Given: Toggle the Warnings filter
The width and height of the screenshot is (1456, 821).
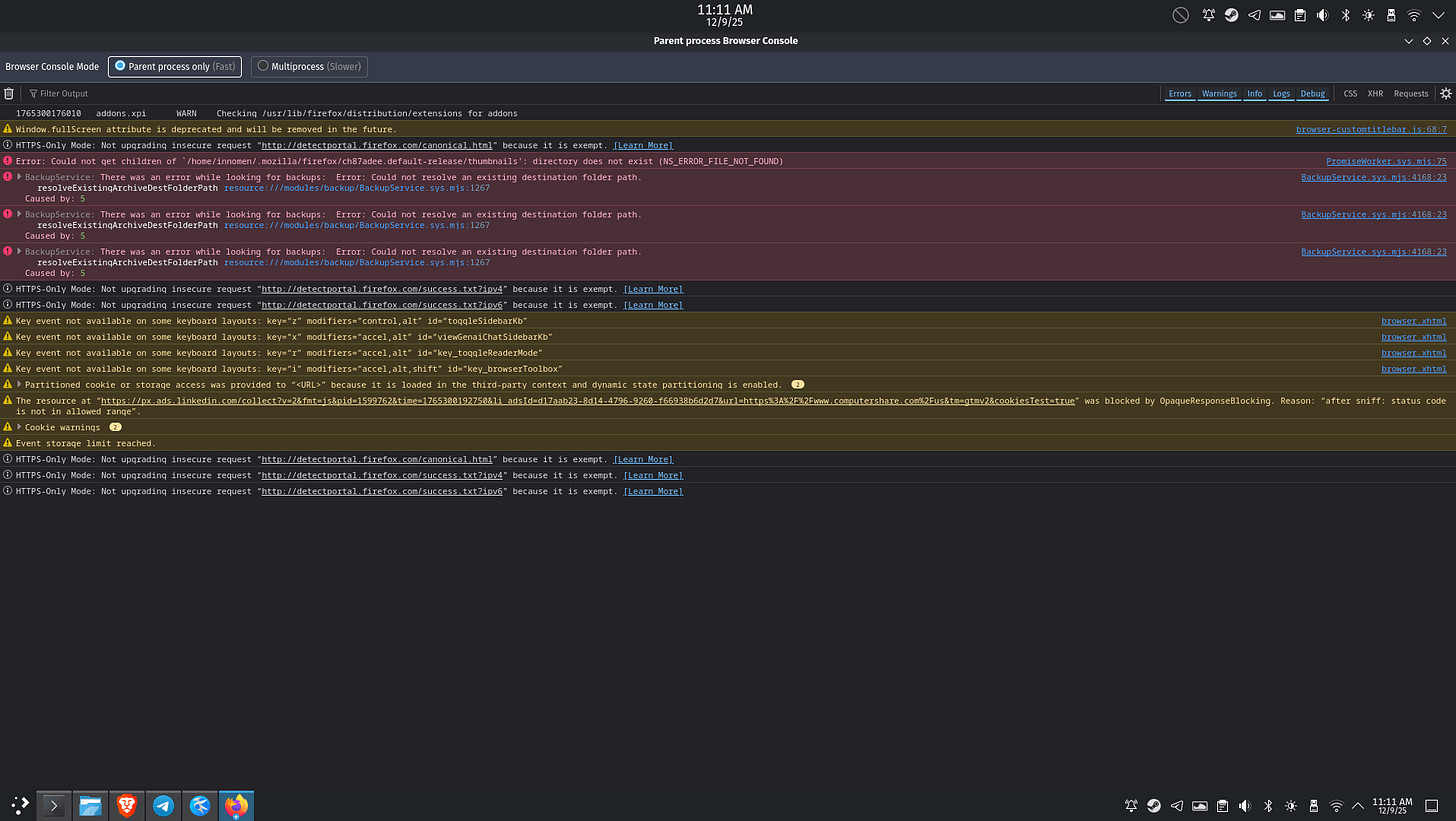Looking at the screenshot, I should coord(1219,93).
